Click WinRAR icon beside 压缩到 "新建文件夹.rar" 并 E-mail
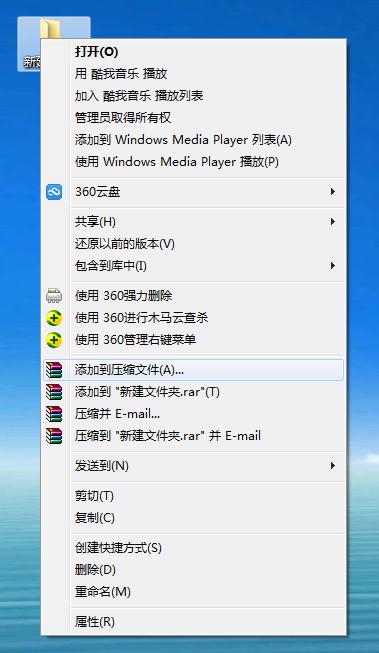379x653 pixels. point(54,436)
